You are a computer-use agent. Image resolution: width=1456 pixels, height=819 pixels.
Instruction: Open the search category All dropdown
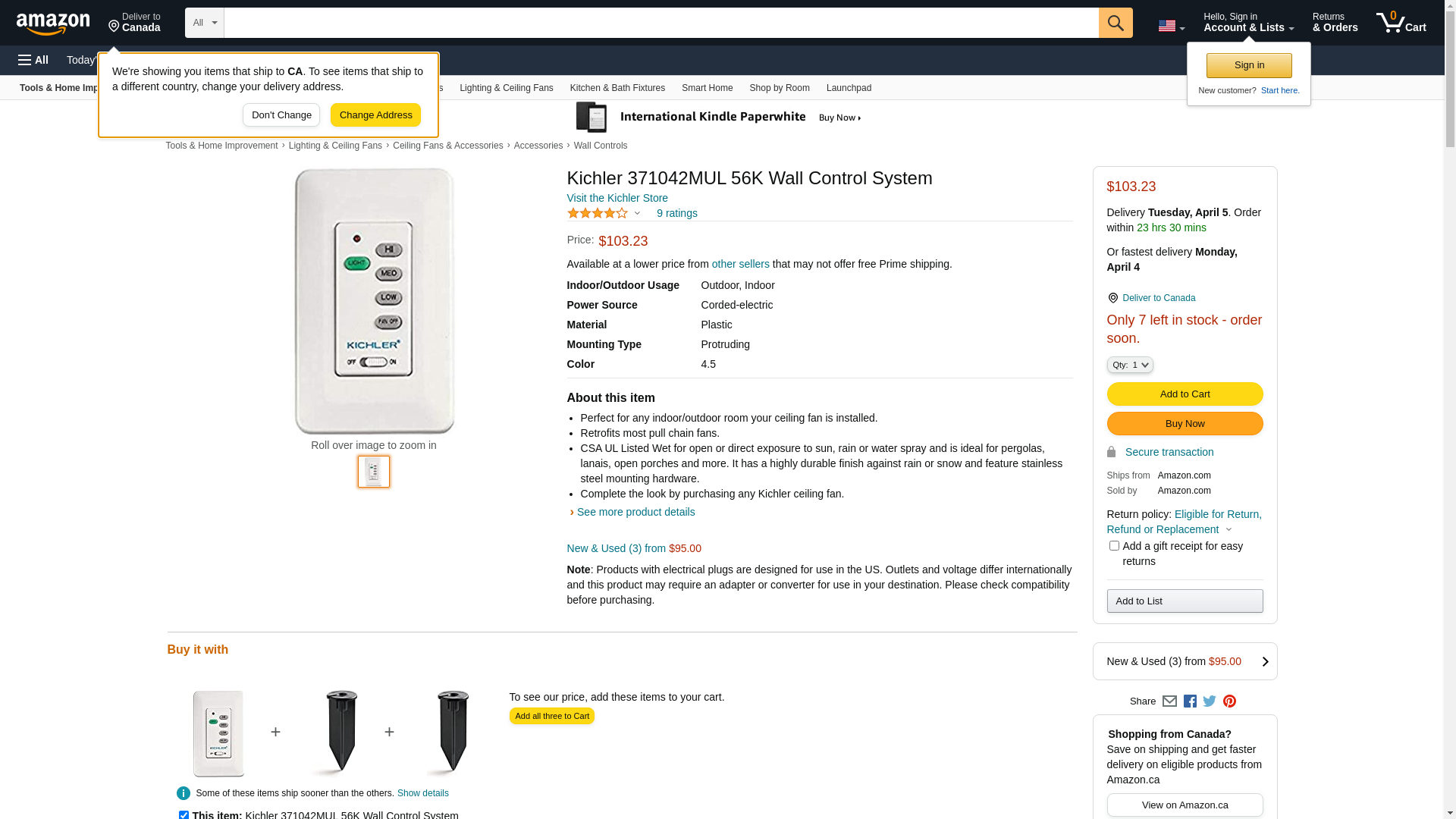204,23
